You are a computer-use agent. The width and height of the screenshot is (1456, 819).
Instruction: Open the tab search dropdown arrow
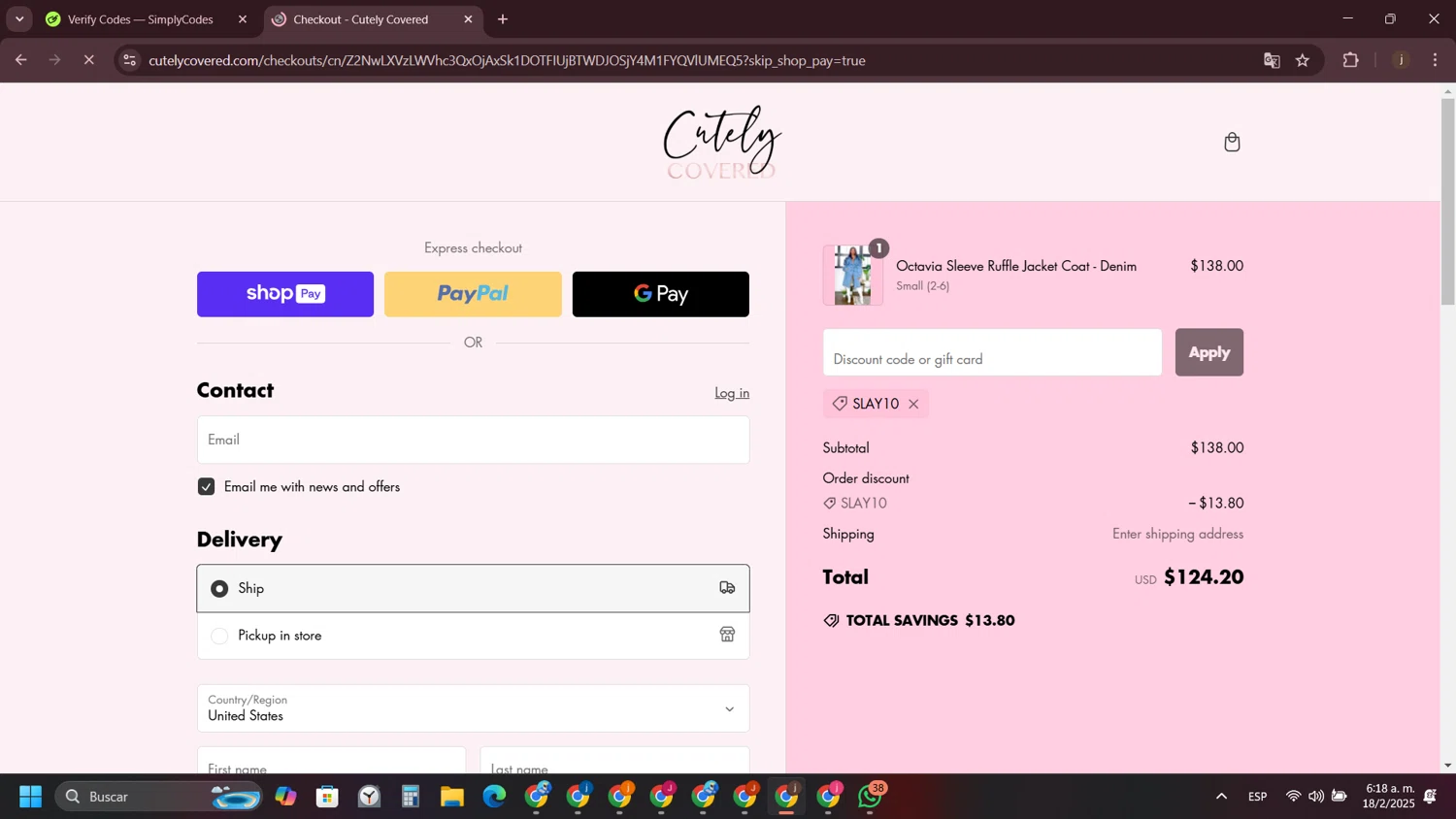(19, 19)
